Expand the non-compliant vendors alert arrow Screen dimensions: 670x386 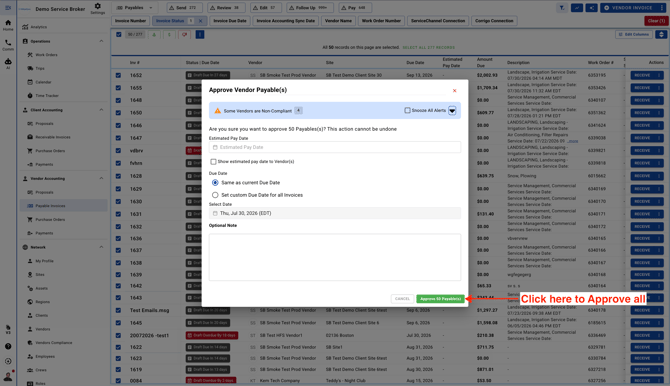pyautogui.click(x=452, y=111)
